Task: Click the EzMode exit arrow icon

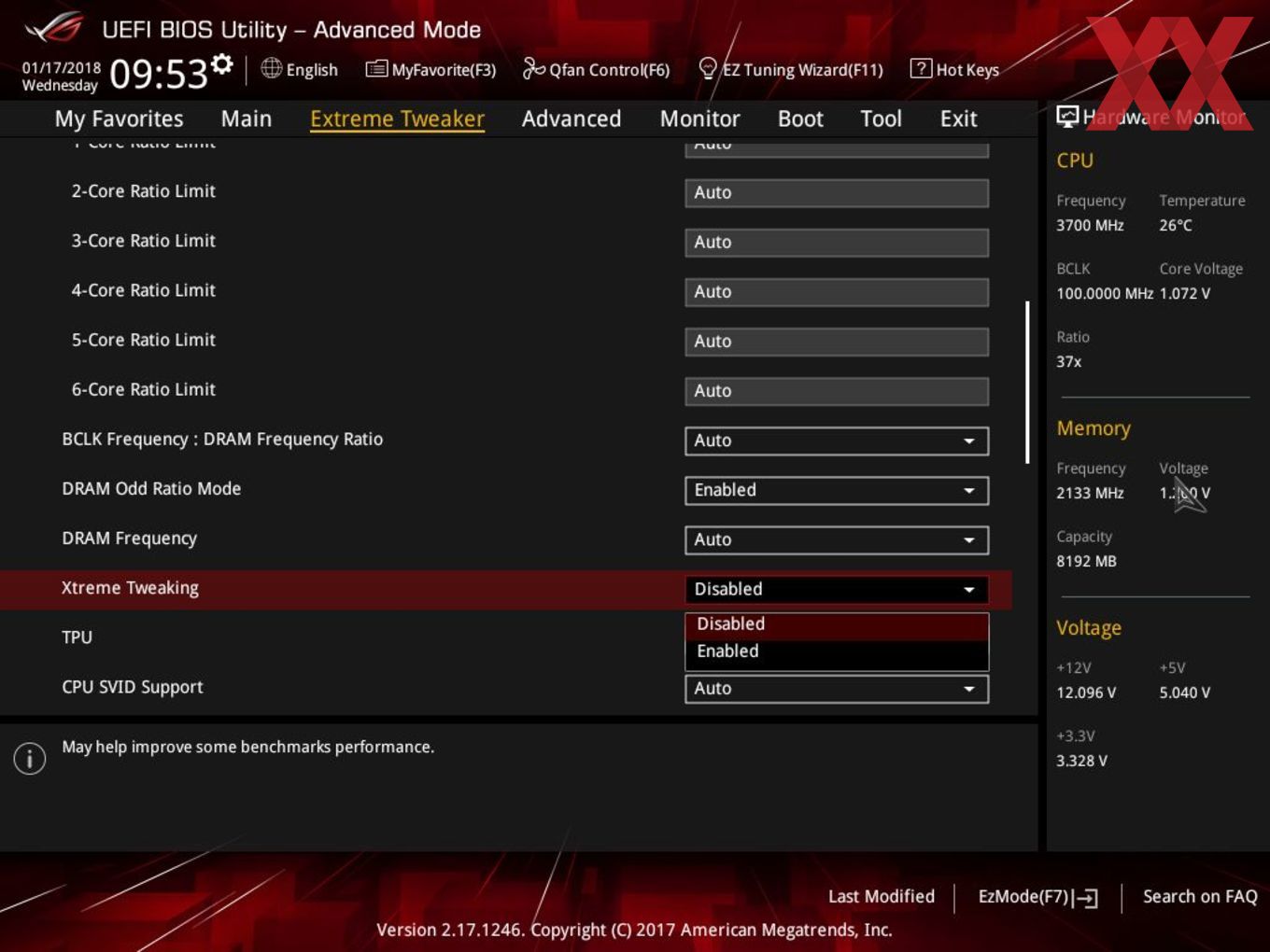Action: click(x=1085, y=898)
